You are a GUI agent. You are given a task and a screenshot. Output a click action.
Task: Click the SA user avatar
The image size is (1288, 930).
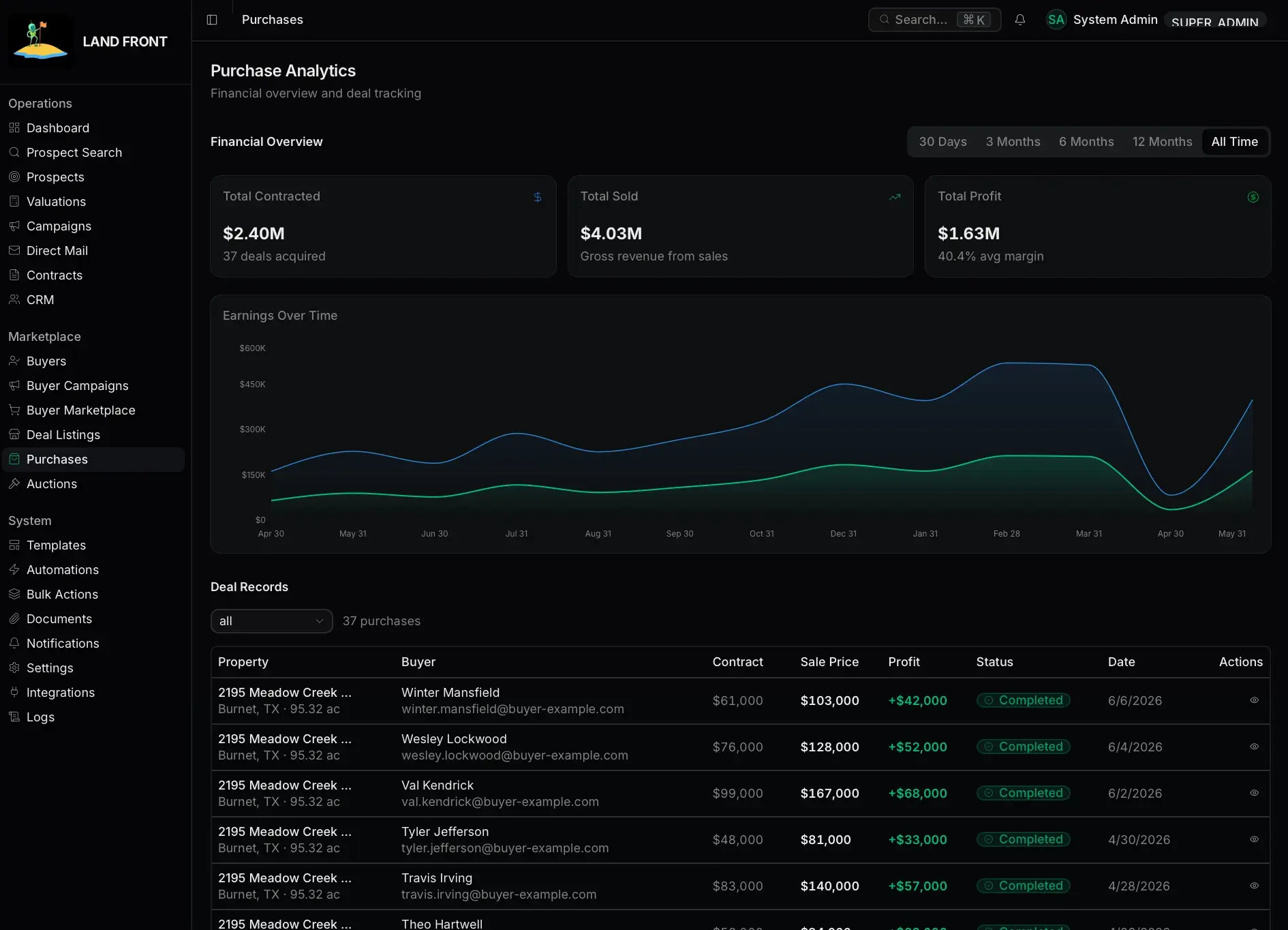click(x=1056, y=20)
